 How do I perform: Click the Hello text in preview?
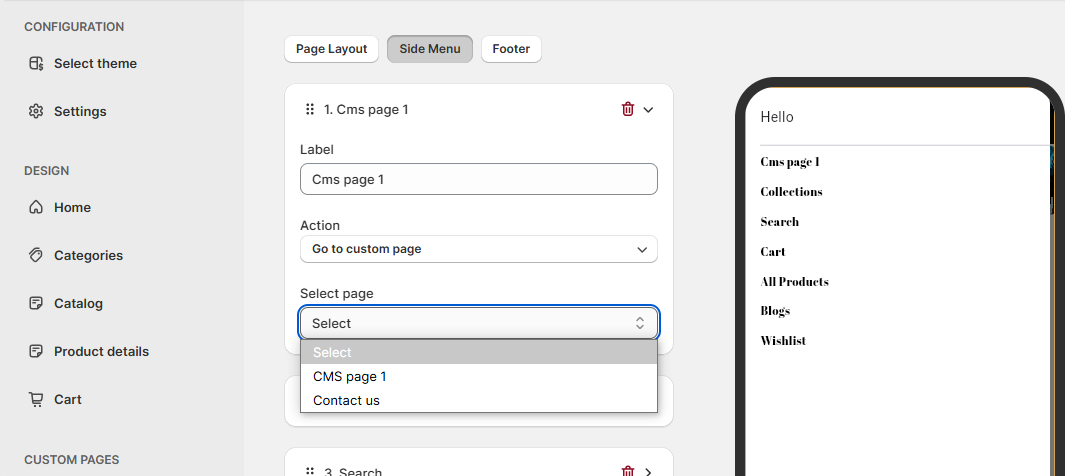point(777,117)
